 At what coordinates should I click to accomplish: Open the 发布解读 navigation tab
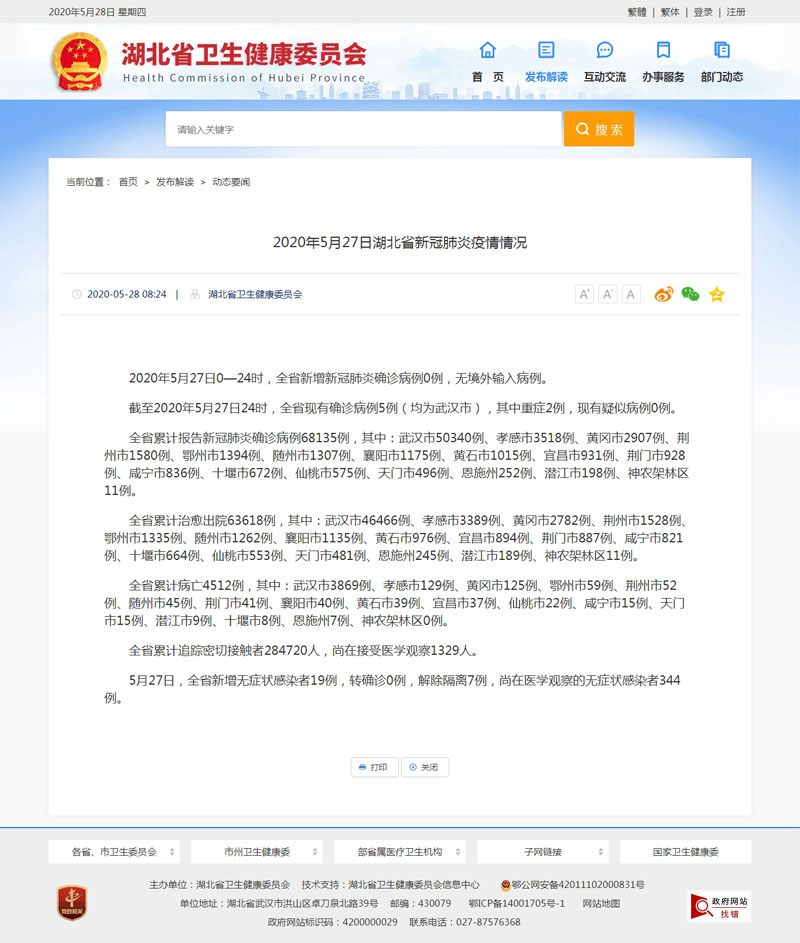[546, 60]
